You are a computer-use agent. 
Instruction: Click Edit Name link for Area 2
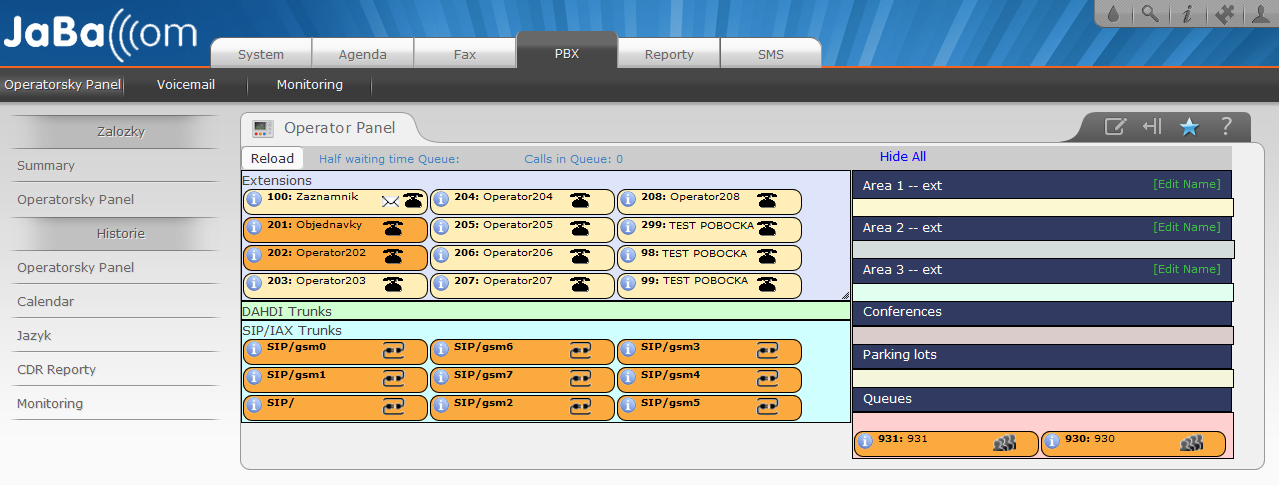[1186, 227]
